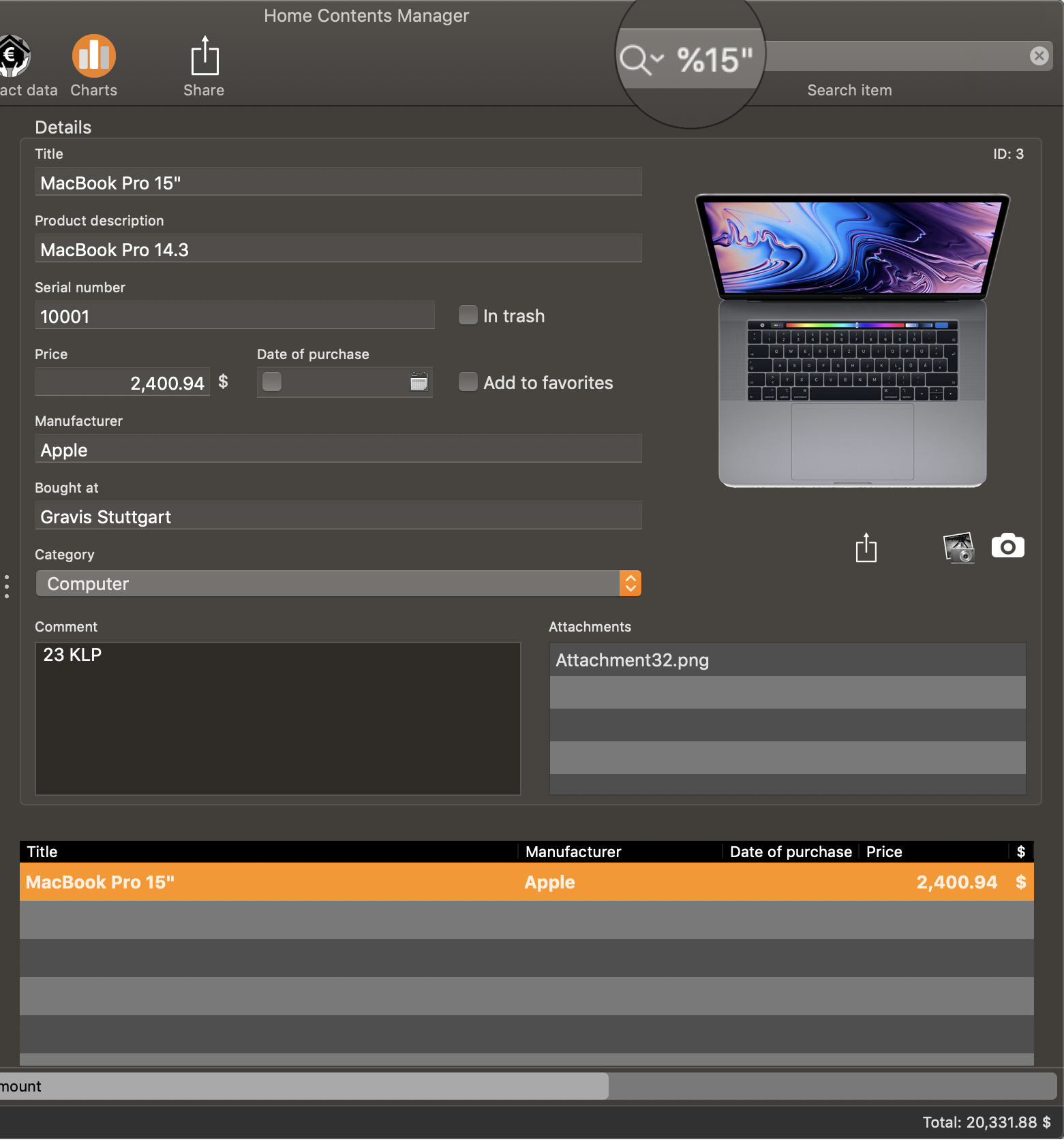Share the item image via share icon
Screen dimensions: 1064x1144
866,547
